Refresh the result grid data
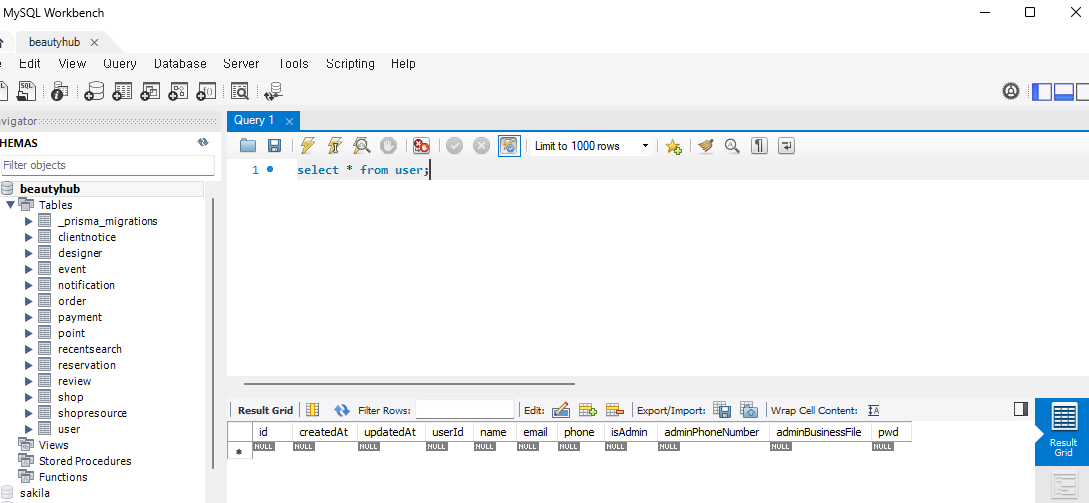This screenshot has width=1089, height=503. click(x=342, y=410)
